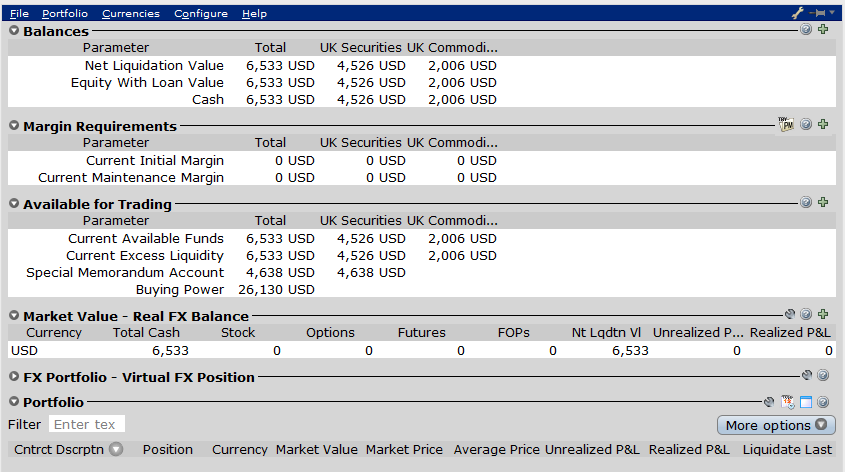
Task: Click the green plus in Available for Trading
Action: point(823,202)
